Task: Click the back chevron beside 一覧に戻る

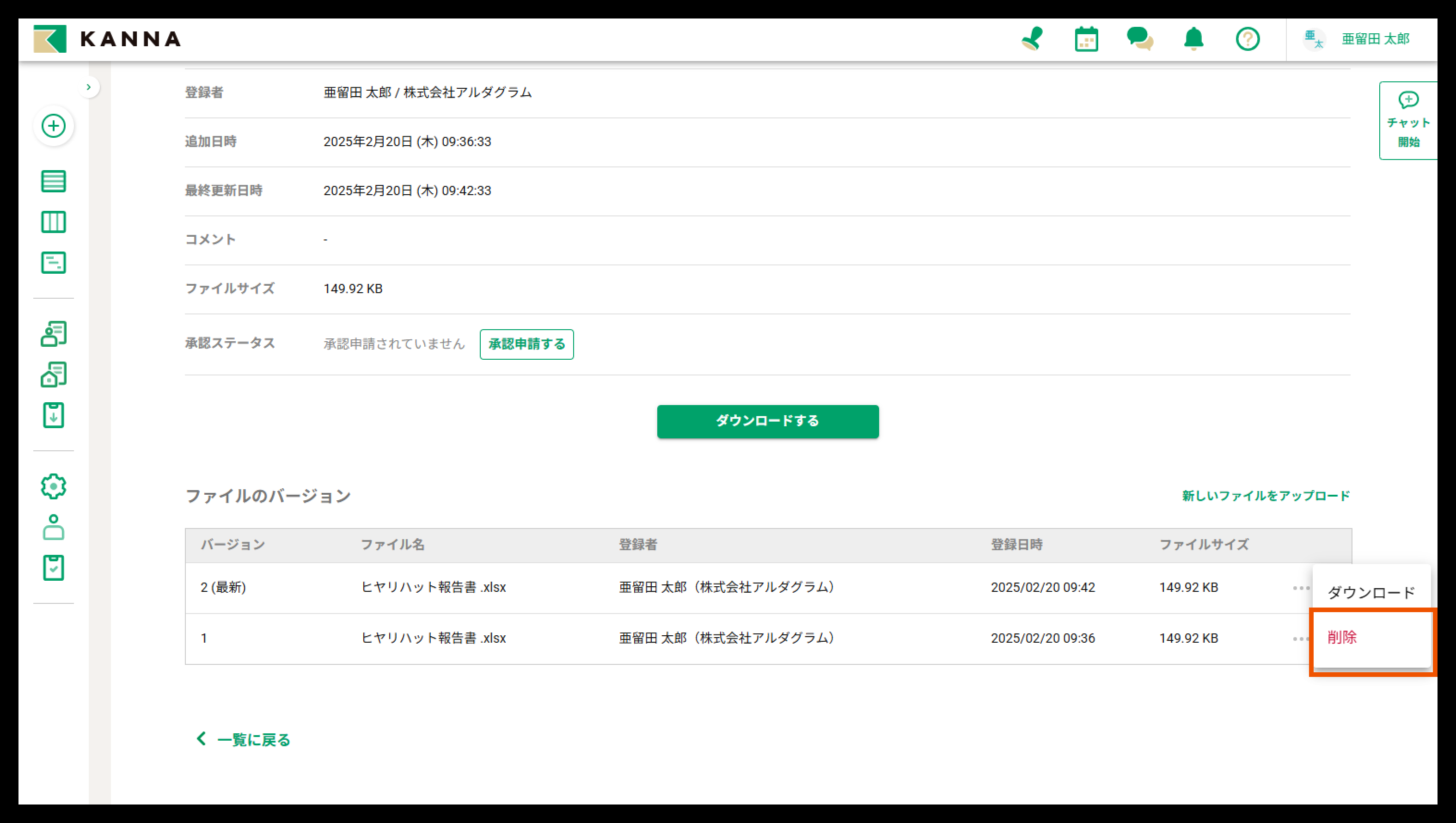Action: pyautogui.click(x=201, y=739)
